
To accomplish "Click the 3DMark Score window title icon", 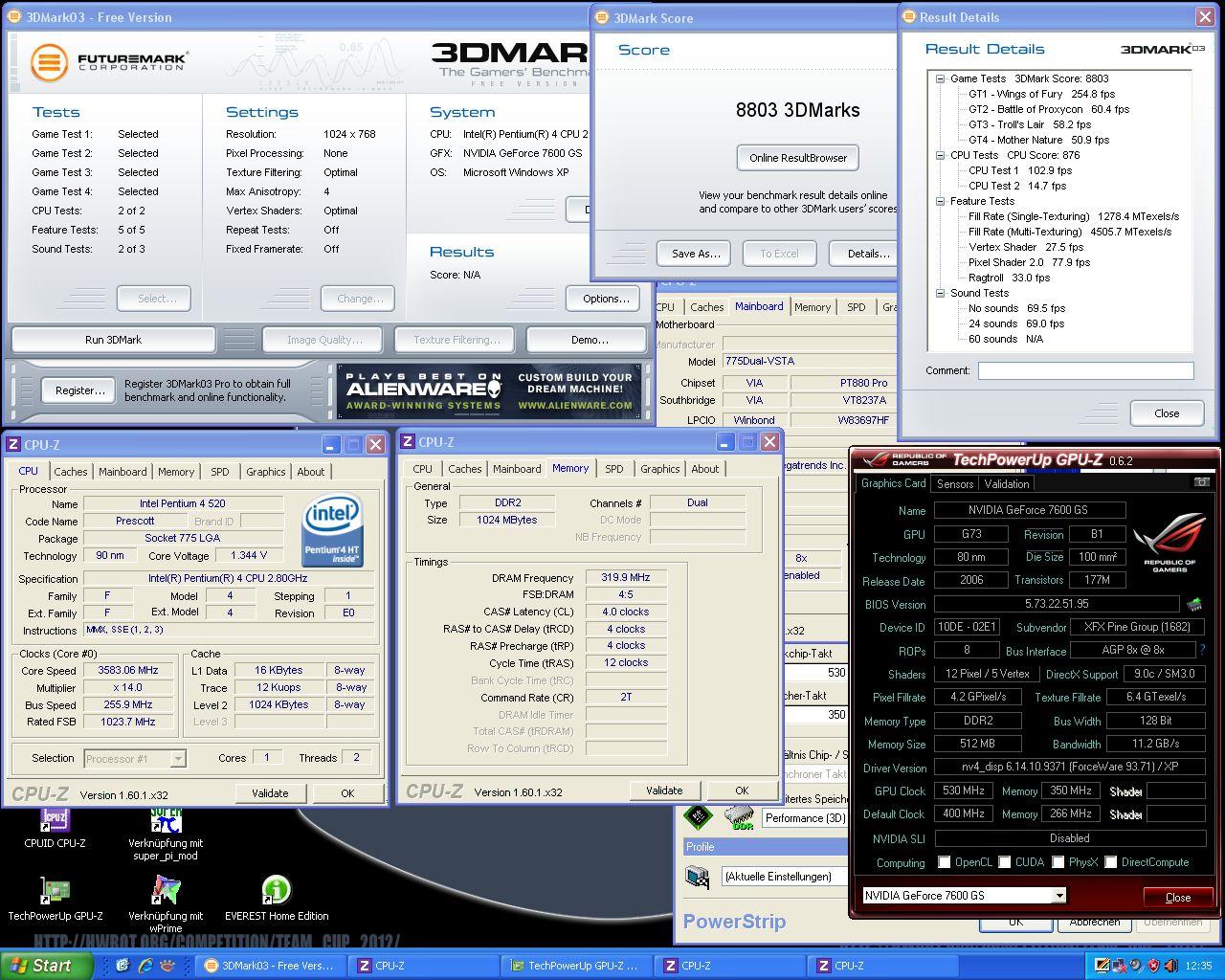I will (601, 17).
